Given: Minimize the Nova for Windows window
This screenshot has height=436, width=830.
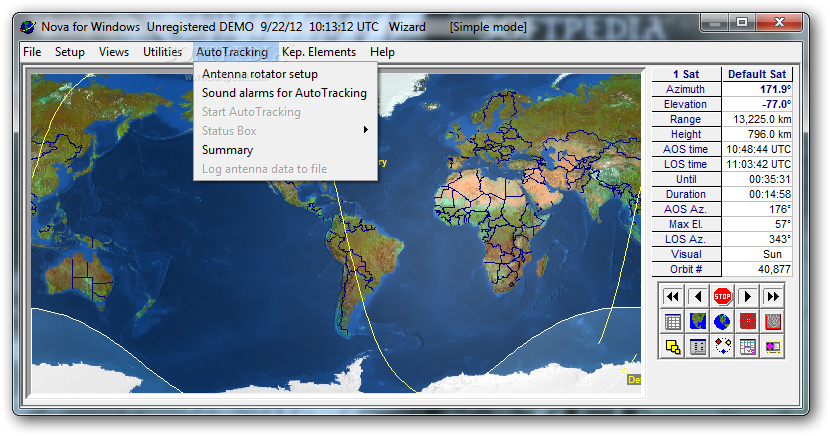Looking at the screenshot, I should tap(715, 23).
